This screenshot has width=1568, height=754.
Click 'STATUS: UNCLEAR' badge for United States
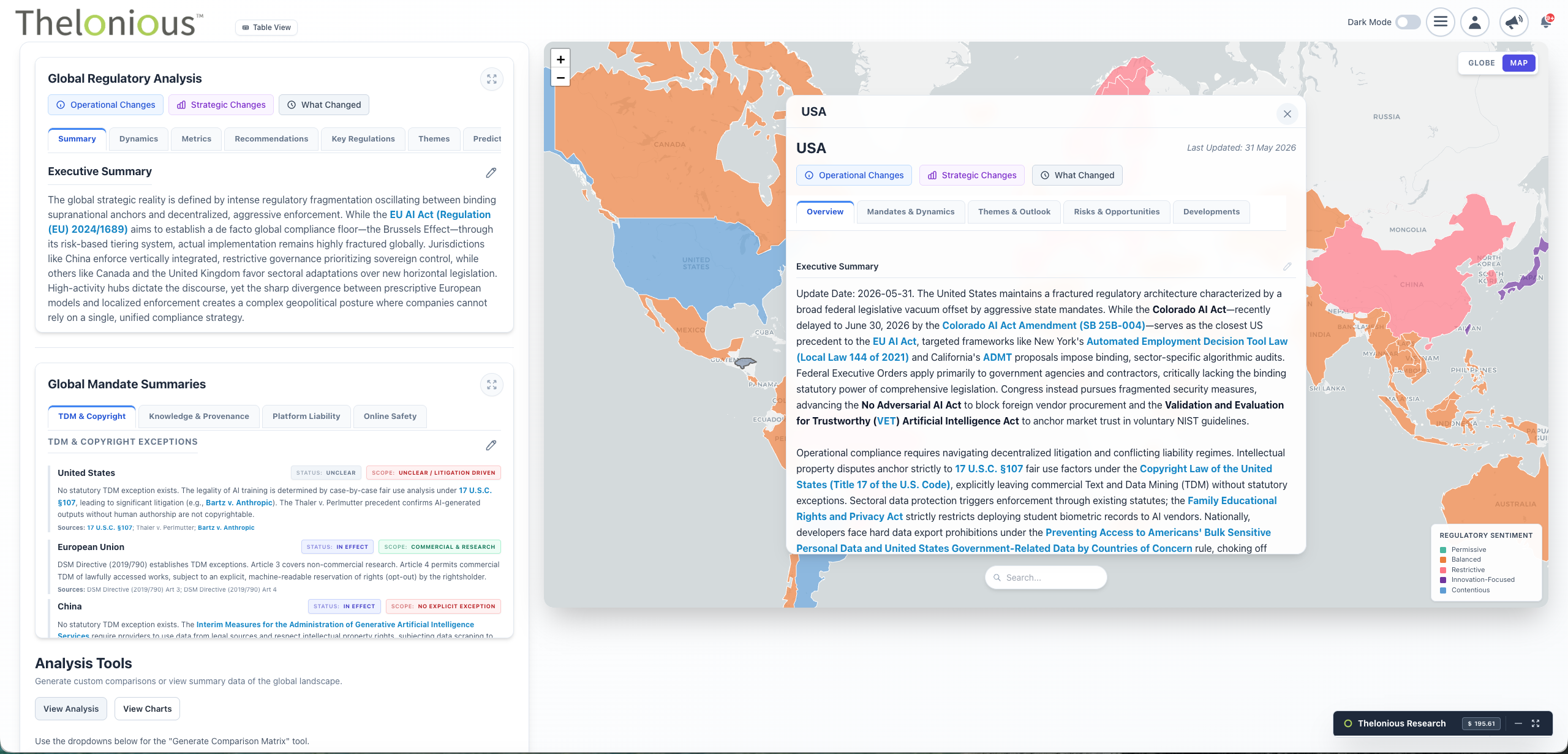(326, 473)
